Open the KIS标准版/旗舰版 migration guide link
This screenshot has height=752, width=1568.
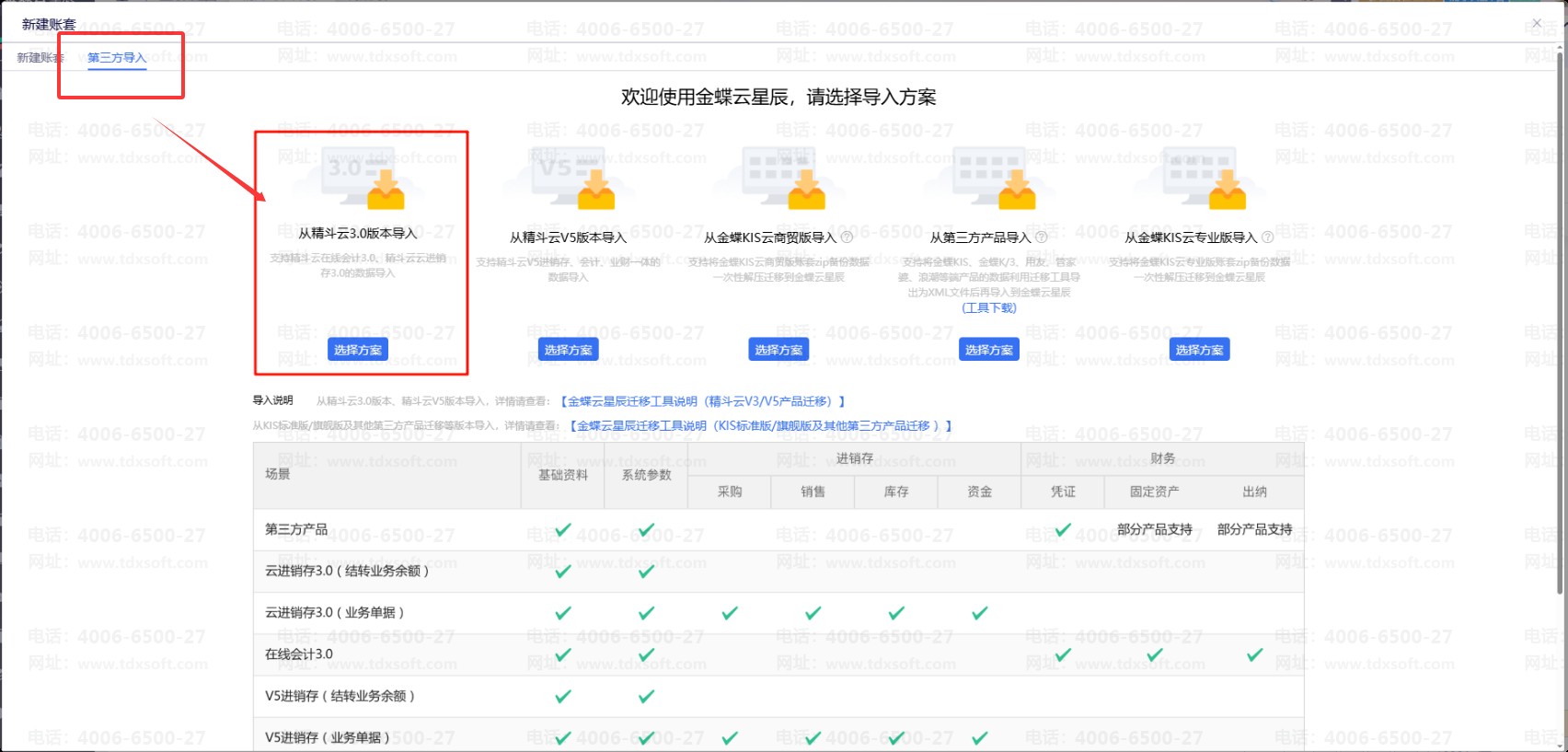760,426
